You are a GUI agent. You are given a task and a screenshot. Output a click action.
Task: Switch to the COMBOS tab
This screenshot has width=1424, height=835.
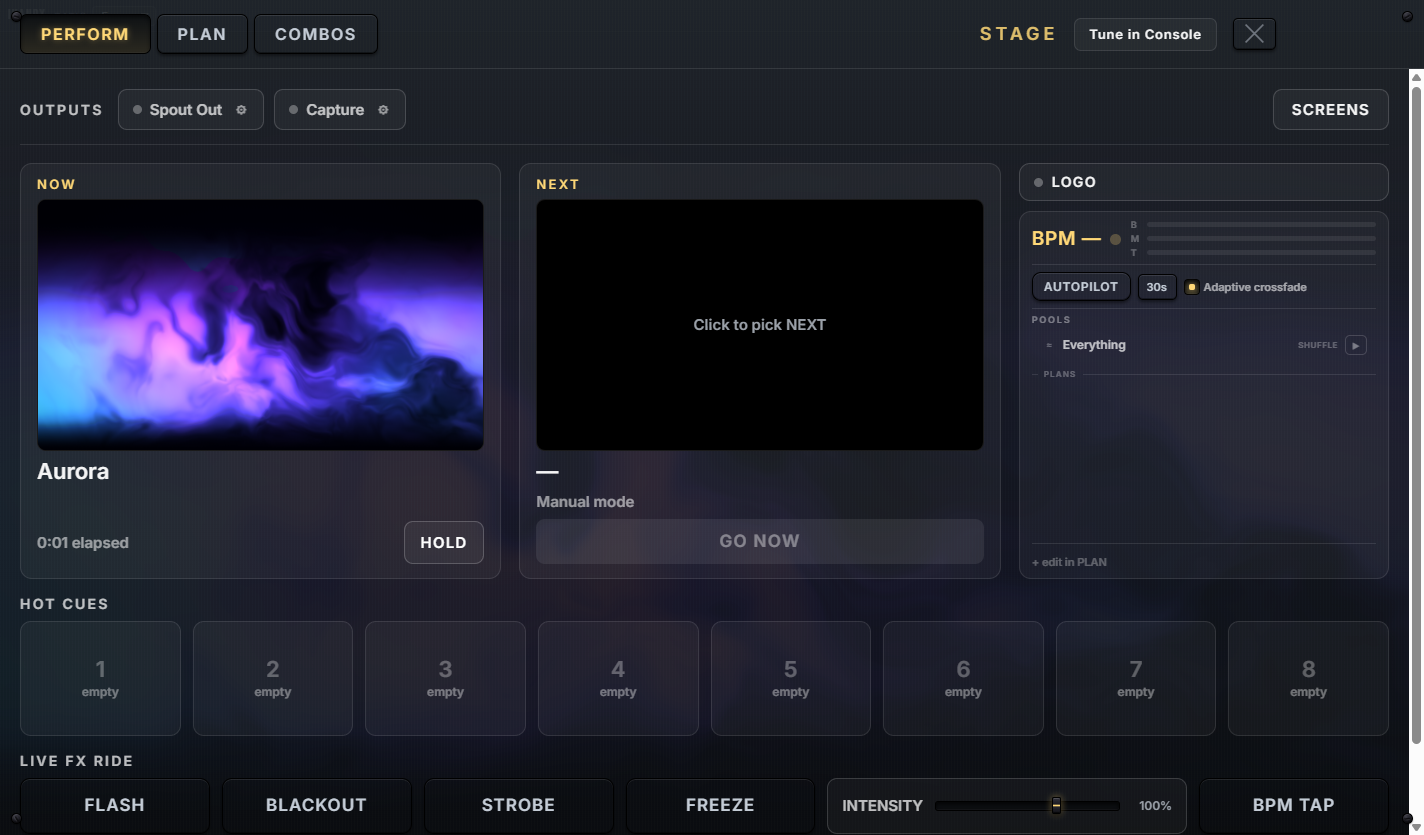tap(316, 34)
